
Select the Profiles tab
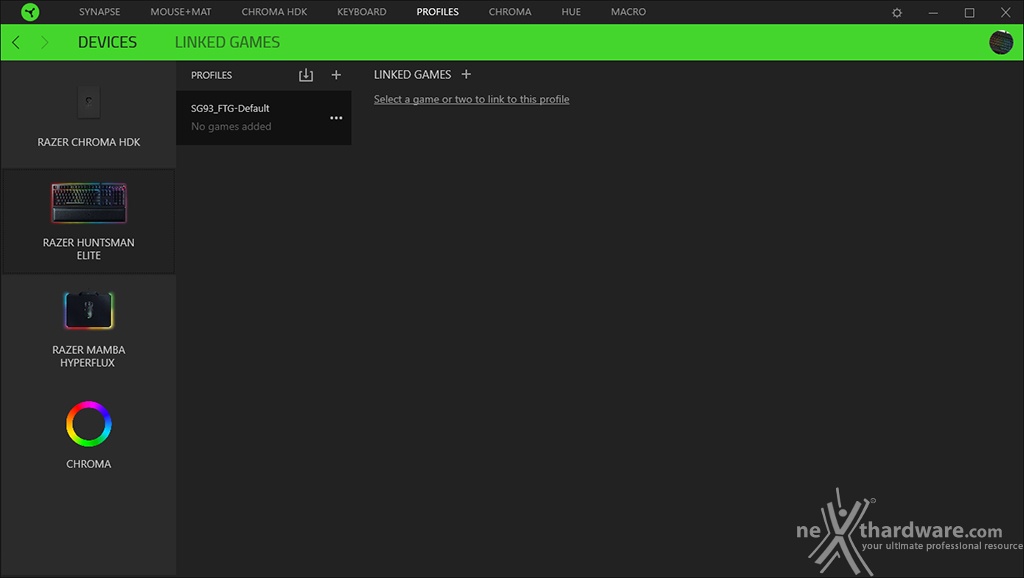438,12
